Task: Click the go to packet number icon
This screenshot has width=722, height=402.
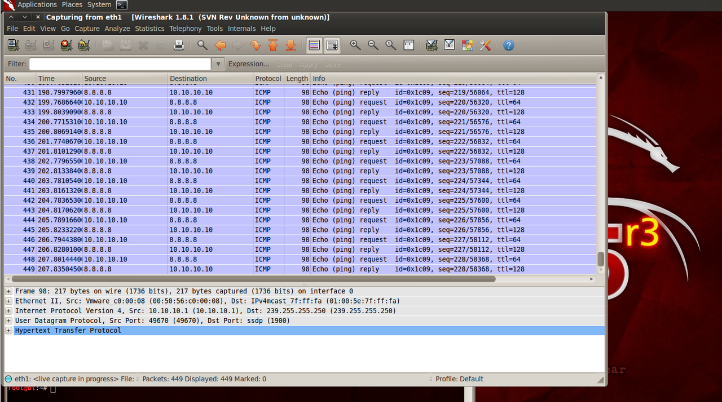Action: pyautogui.click(x=255, y=45)
